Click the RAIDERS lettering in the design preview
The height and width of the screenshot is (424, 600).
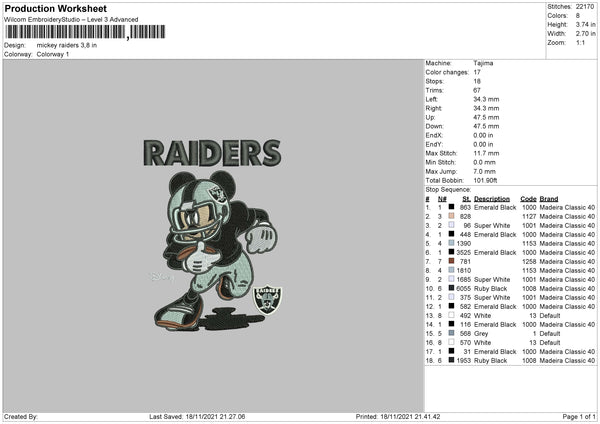pos(212,153)
